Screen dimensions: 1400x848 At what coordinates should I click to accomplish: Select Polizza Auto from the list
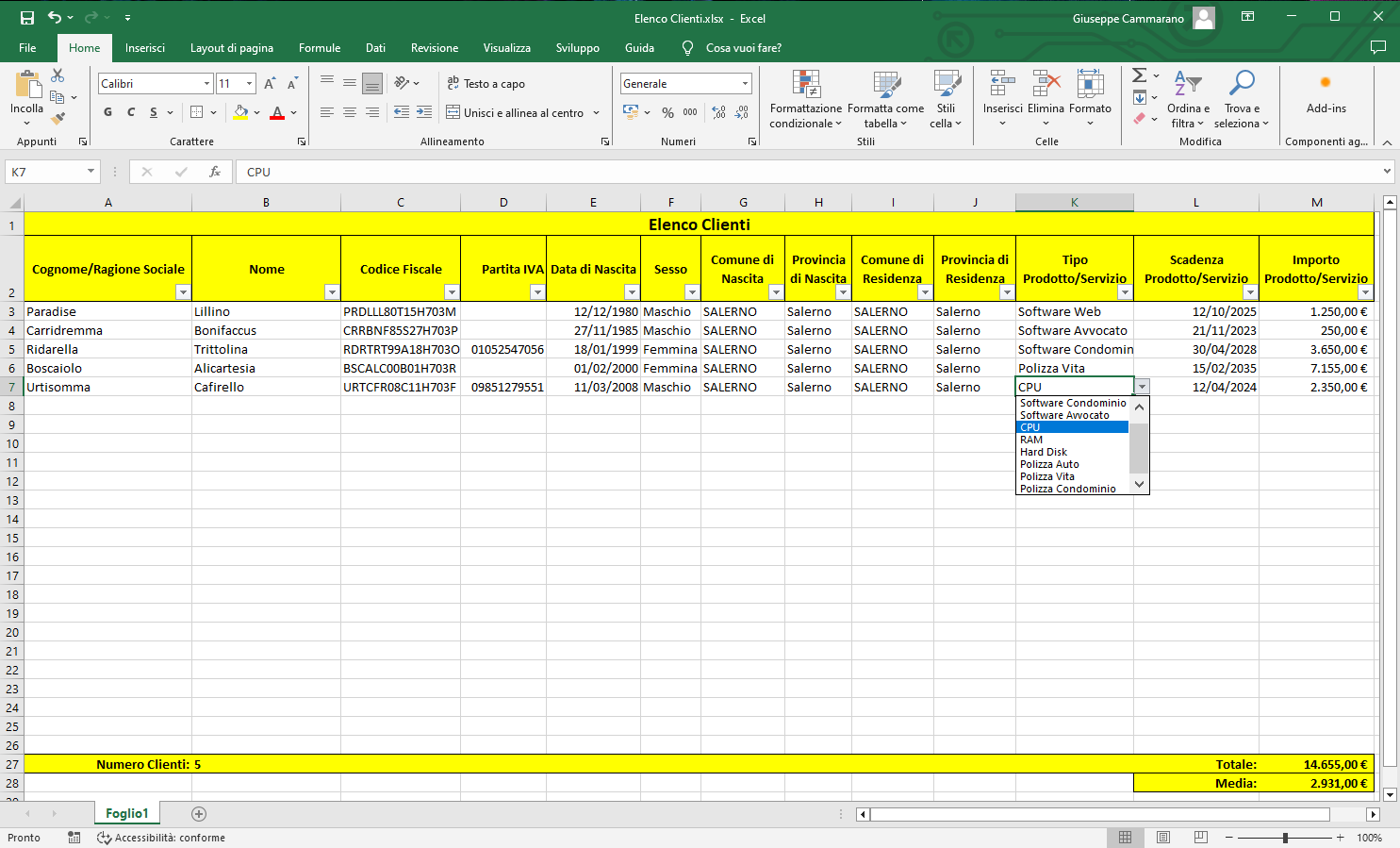[x=1072, y=464]
